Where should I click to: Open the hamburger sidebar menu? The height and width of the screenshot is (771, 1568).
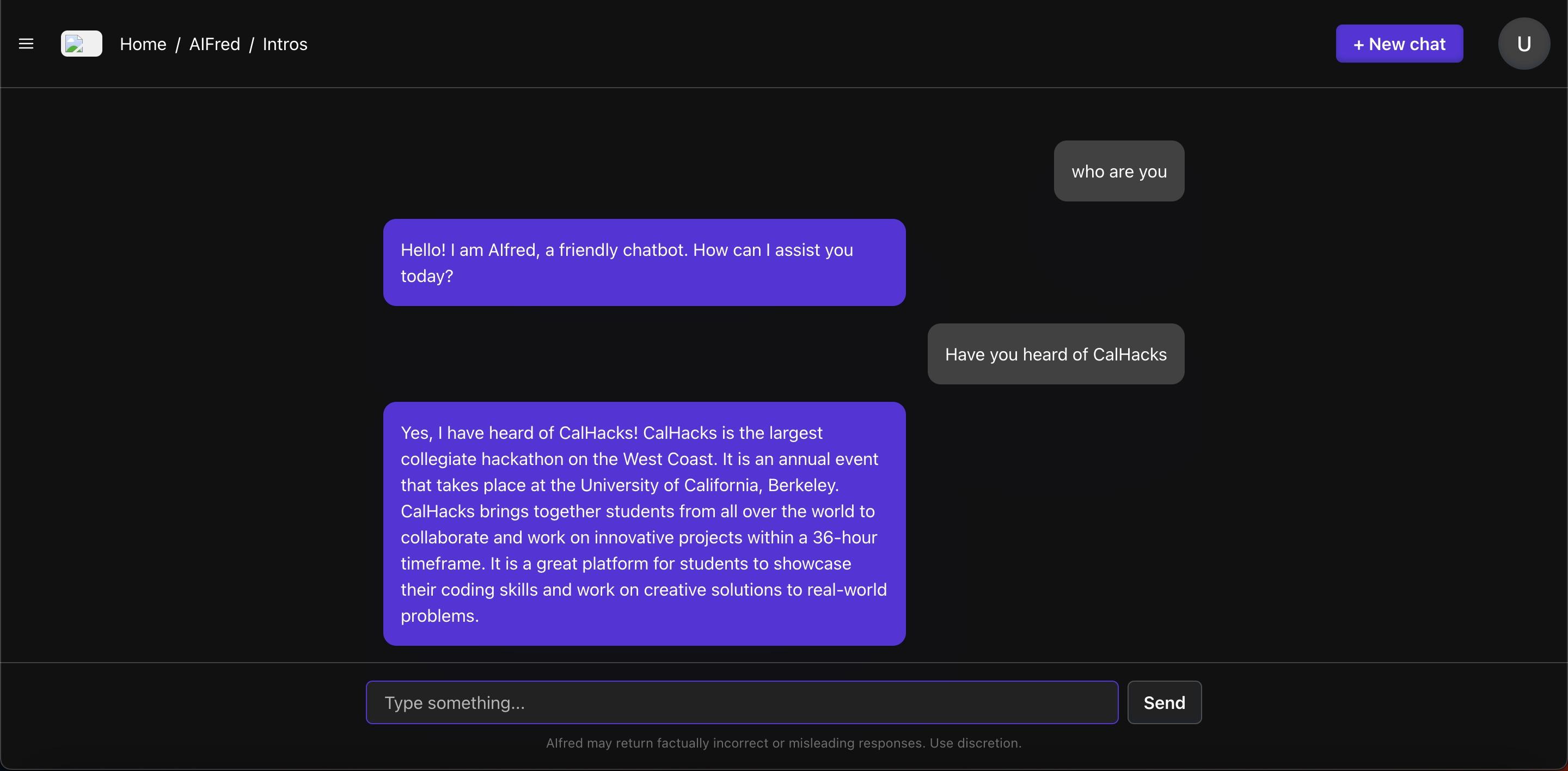point(26,44)
